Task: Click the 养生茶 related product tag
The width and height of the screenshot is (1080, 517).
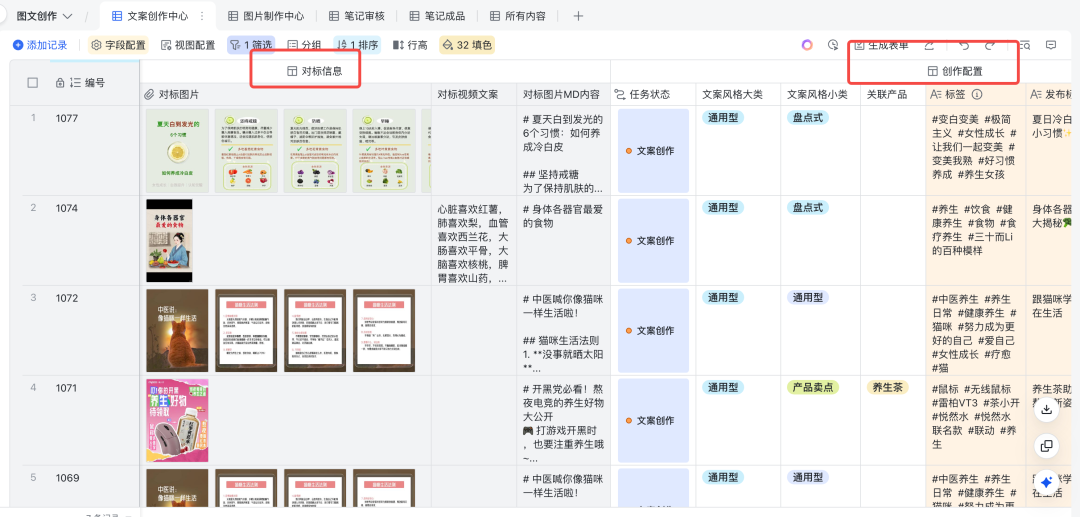Action: click(887, 388)
